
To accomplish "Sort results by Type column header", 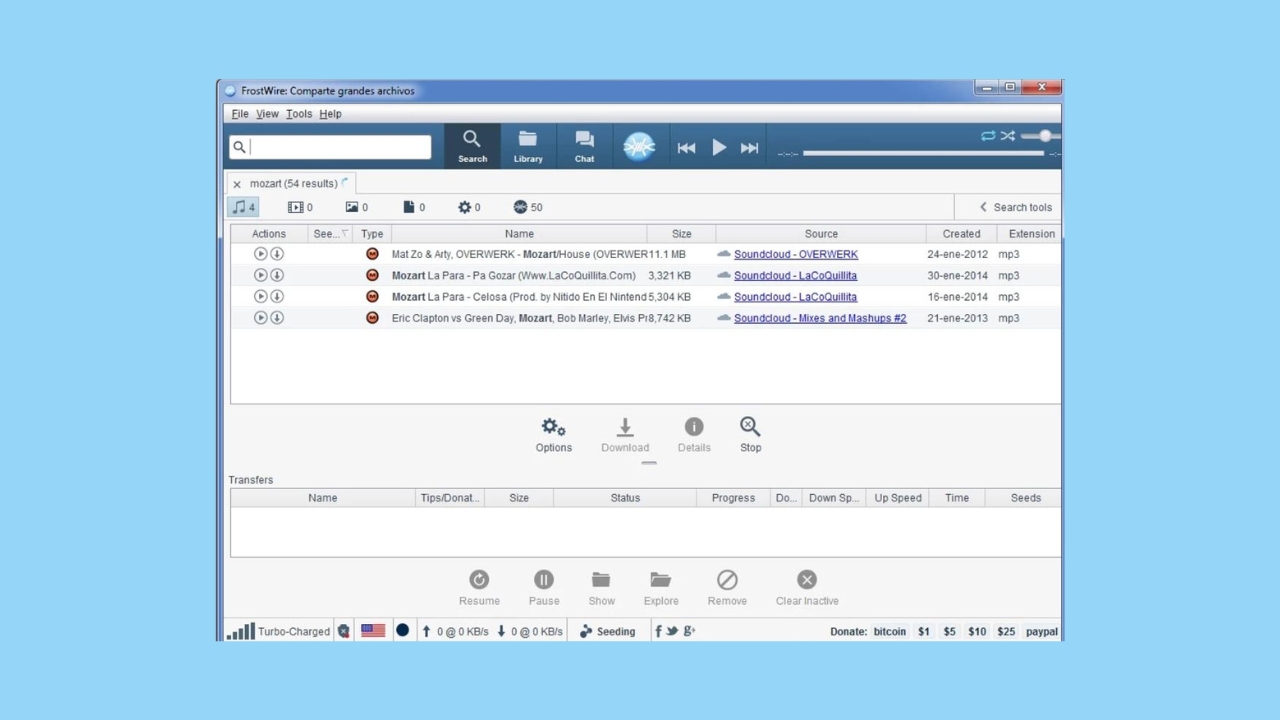I will click(372, 234).
